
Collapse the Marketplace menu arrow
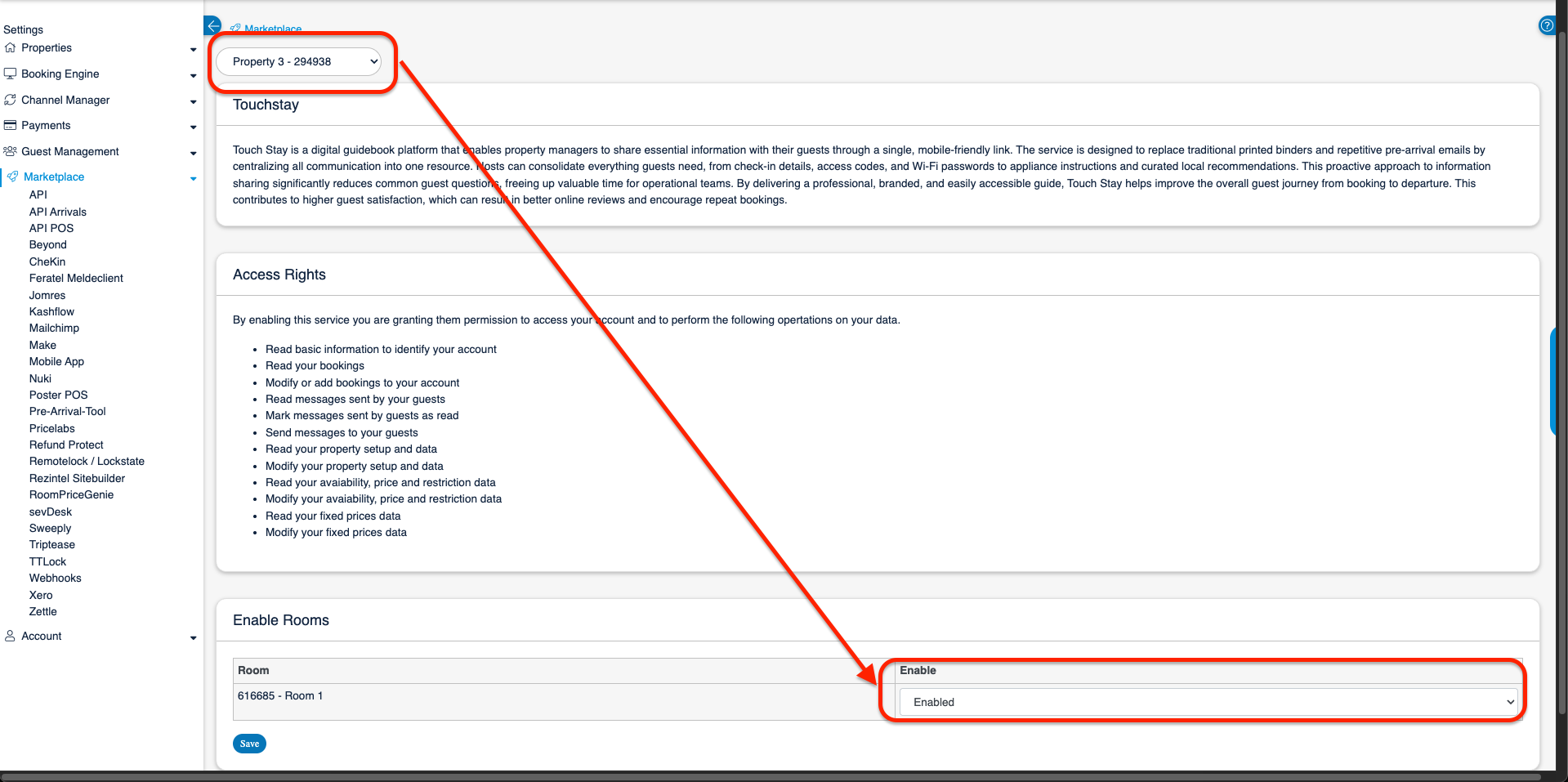tap(194, 178)
